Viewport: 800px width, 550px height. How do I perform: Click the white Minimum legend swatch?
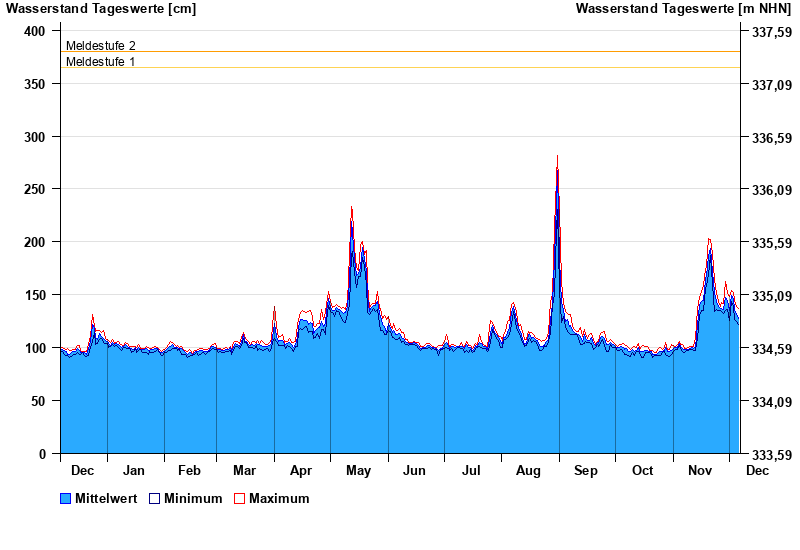tap(154, 499)
